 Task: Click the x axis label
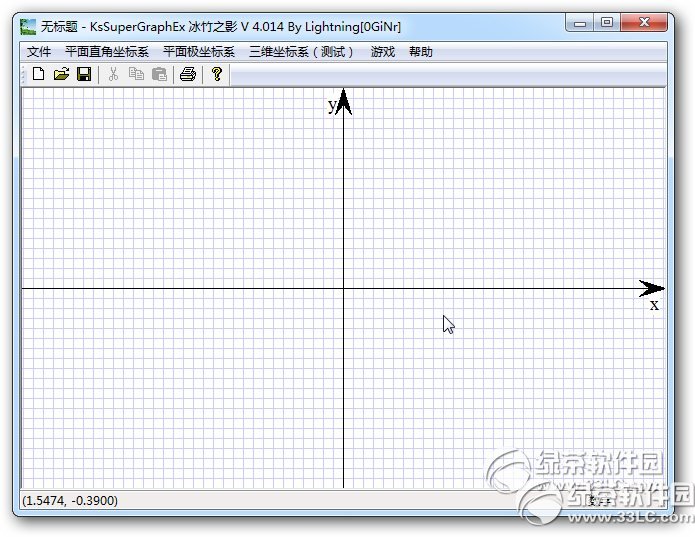[x=654, y=305]
